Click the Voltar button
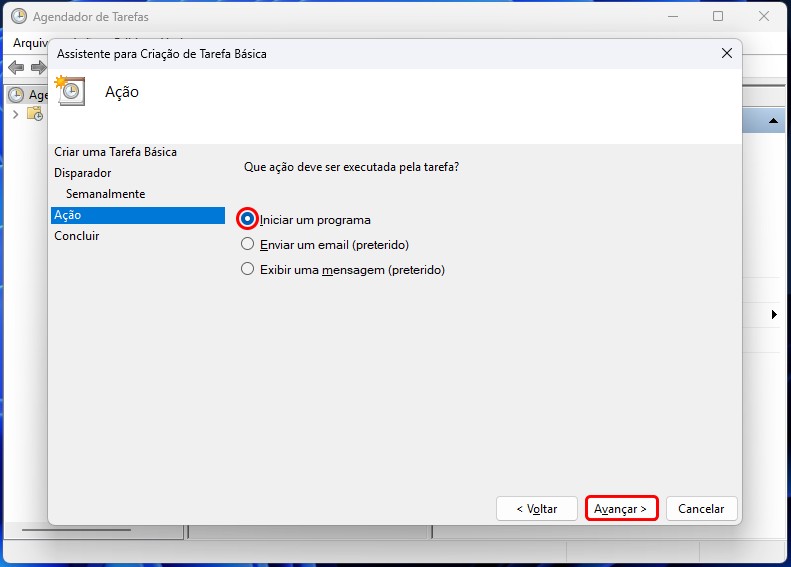Viewport: 791px width, 567px height. coord(537,508)
